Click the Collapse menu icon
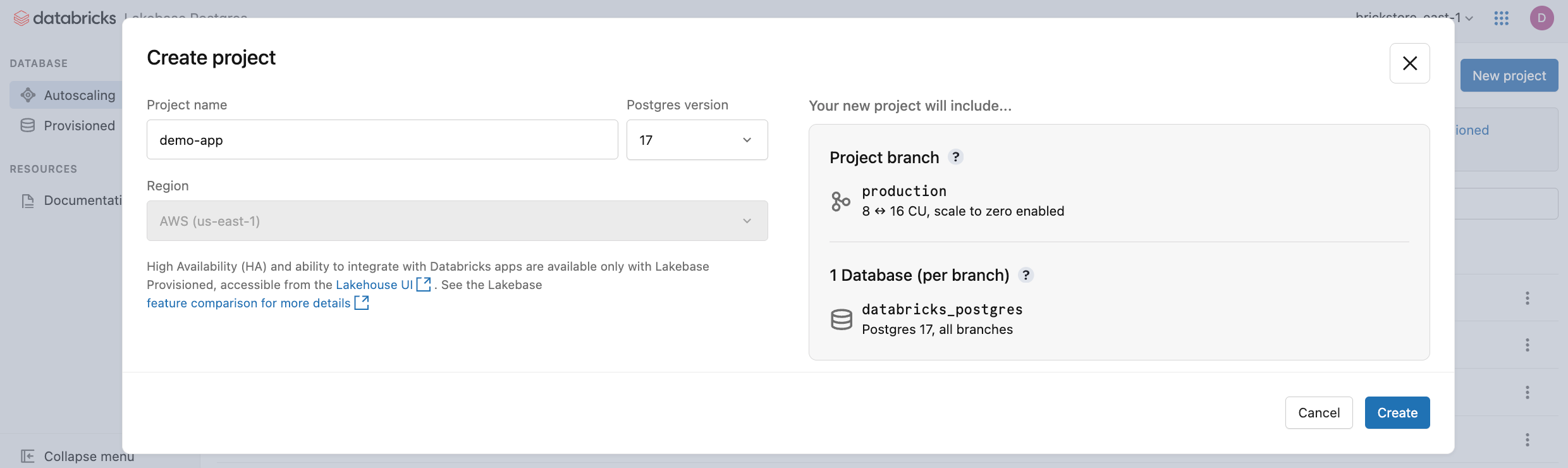Image resolution: width=1568 pixels, height=468 pixels. point(28,456)
